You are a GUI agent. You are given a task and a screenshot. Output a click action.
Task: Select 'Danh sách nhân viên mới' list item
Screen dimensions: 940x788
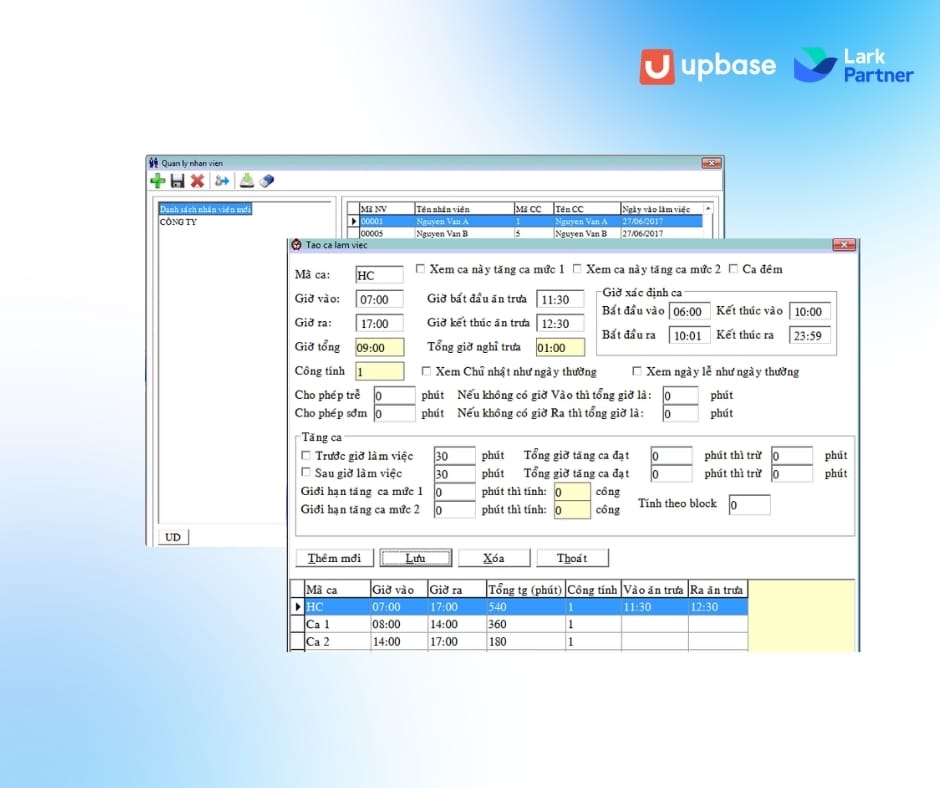tap(205, 209)
